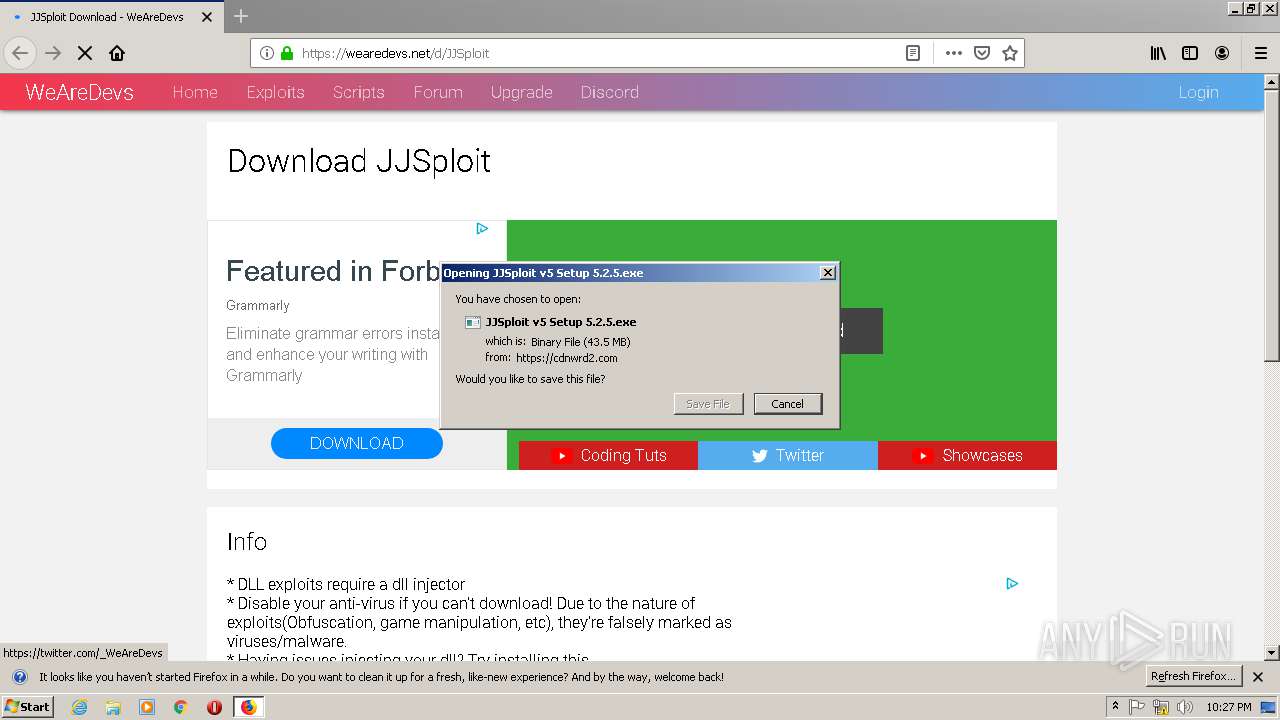
Task: Stop loading the page with X button
Action: pos(85,53)
